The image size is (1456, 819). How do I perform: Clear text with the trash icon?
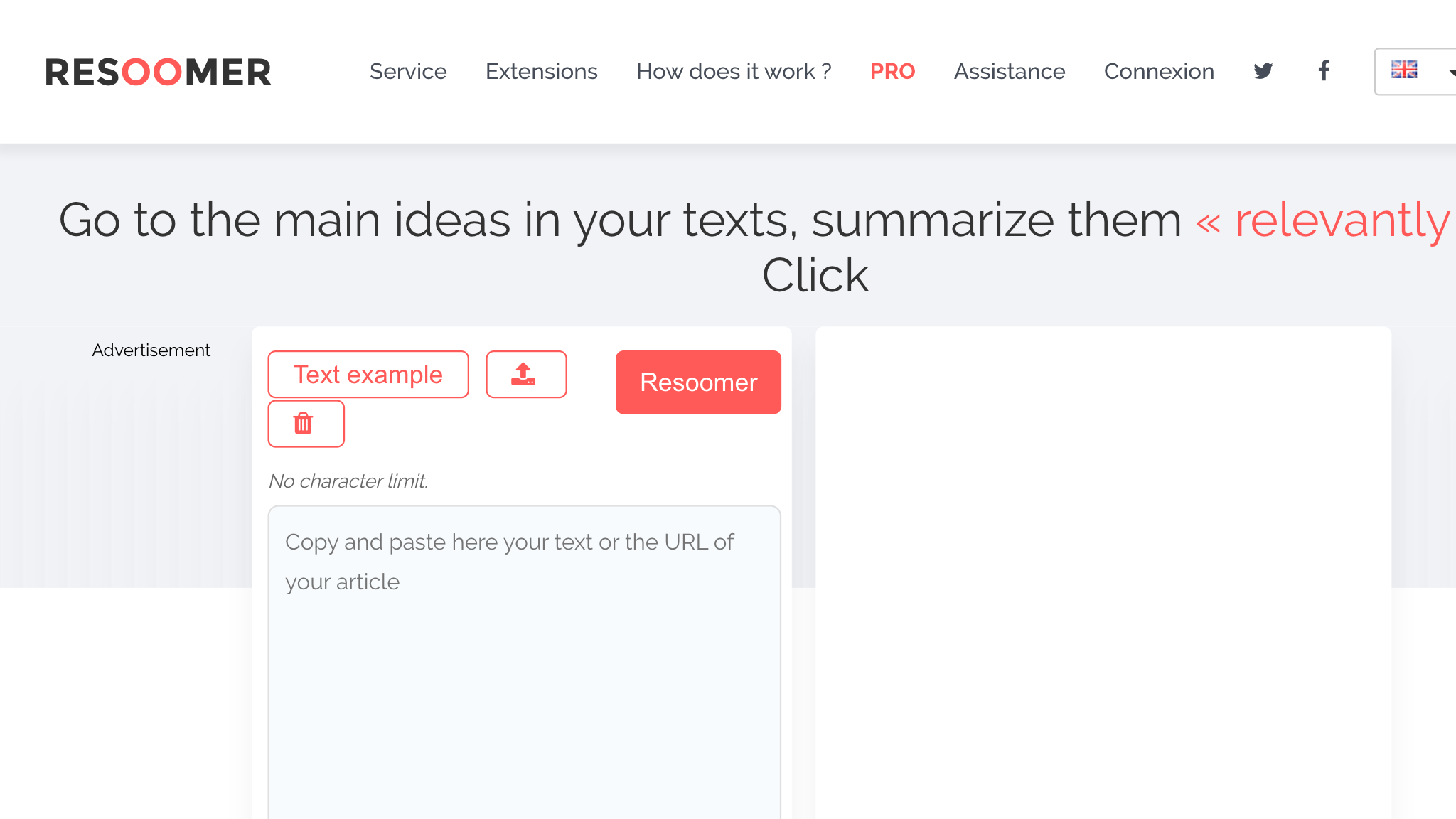click(x=306, y=424)
